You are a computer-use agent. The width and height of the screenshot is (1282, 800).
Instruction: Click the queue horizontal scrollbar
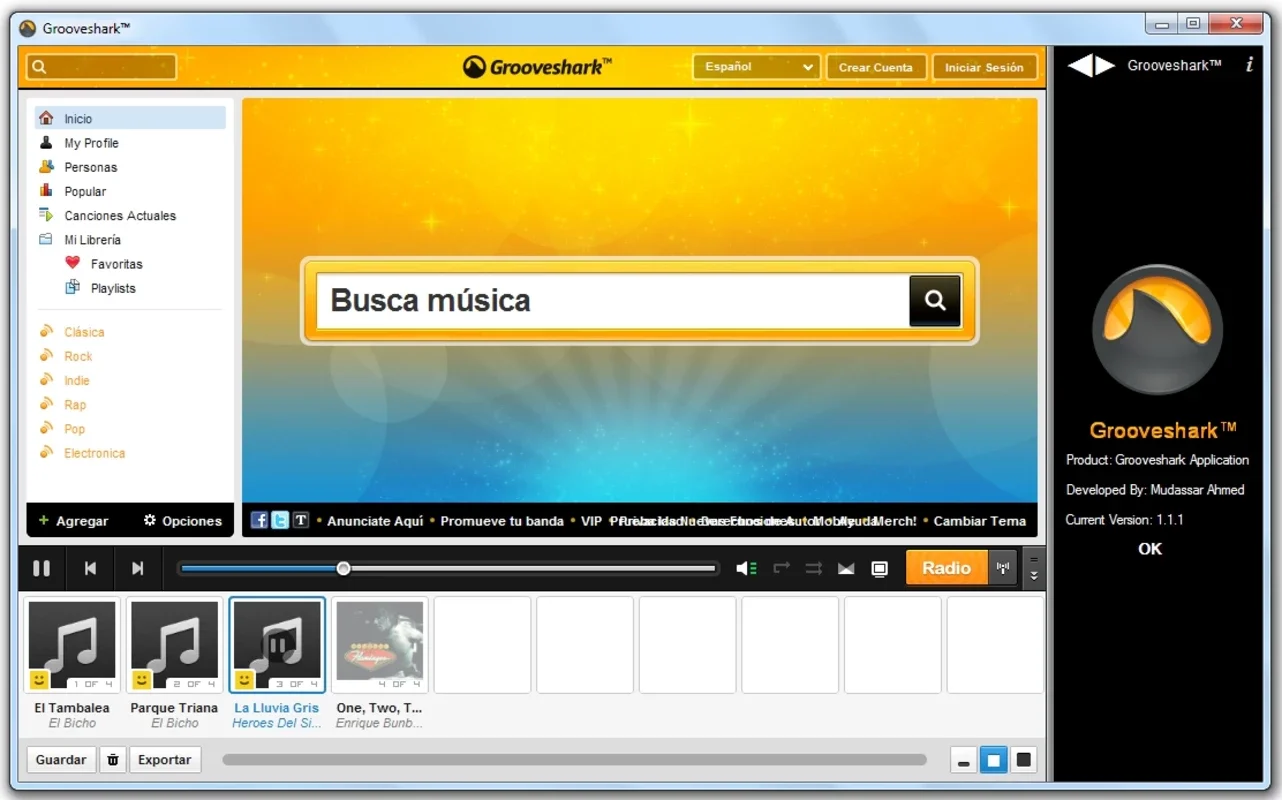[x=575, y=760]
